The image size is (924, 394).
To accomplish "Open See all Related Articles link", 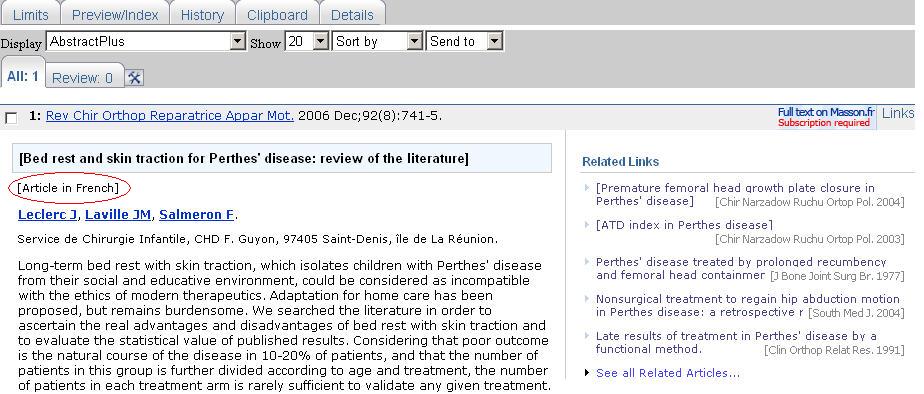I will click(668, 373).
